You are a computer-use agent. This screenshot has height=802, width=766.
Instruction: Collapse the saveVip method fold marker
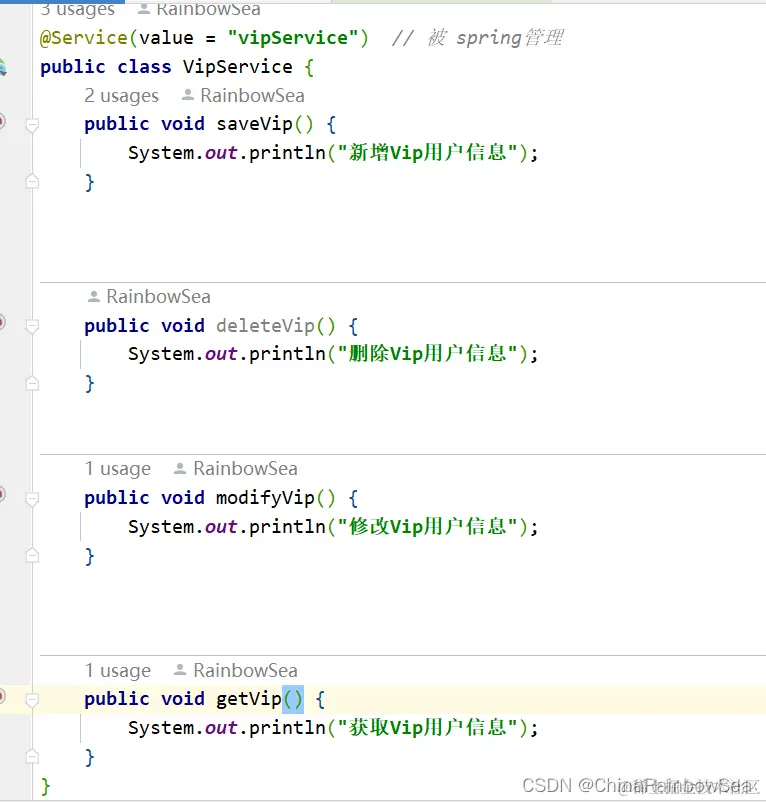point(32,124)
